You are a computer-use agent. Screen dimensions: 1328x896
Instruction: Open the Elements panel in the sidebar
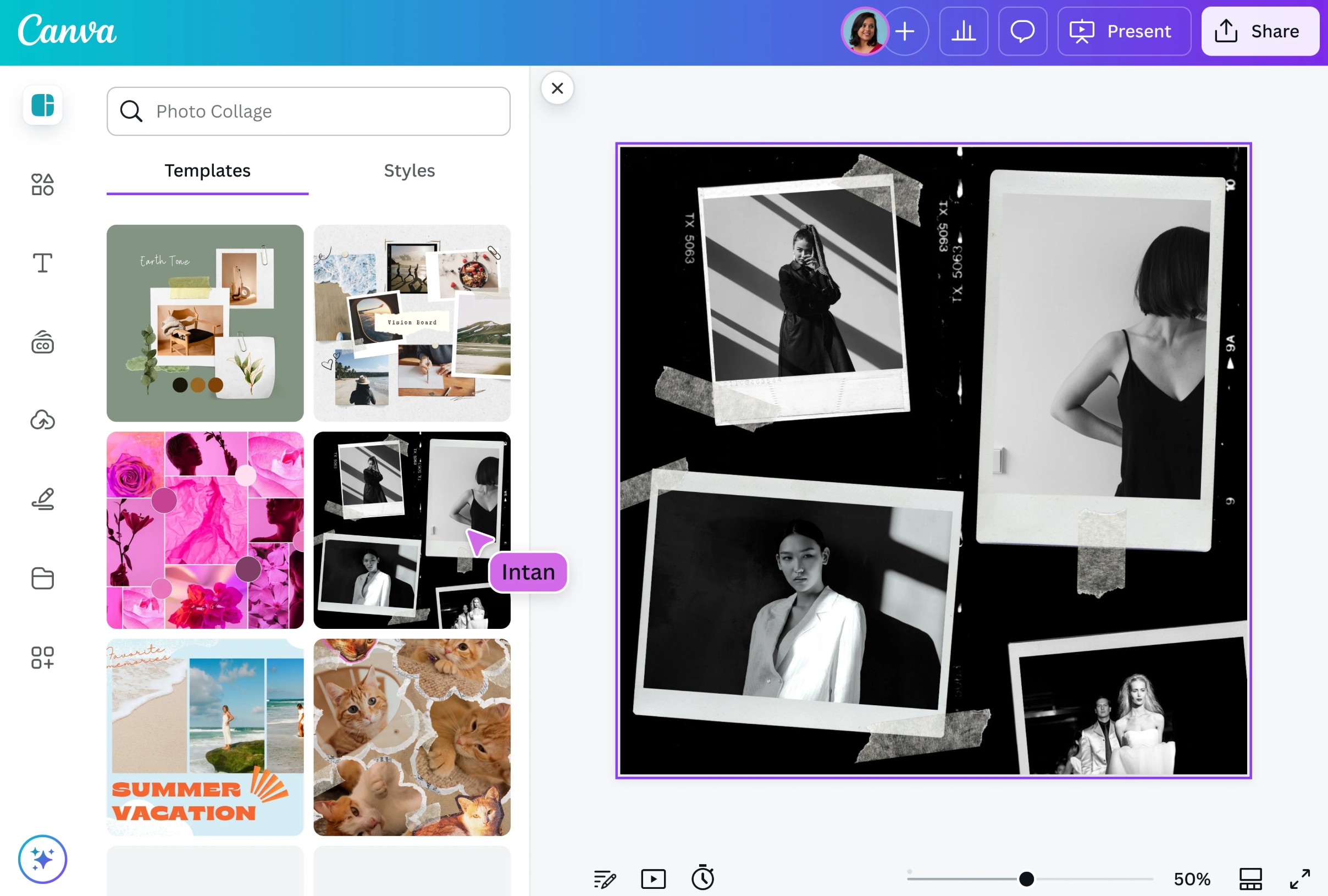pyautogui.click(x=42, y=184)
